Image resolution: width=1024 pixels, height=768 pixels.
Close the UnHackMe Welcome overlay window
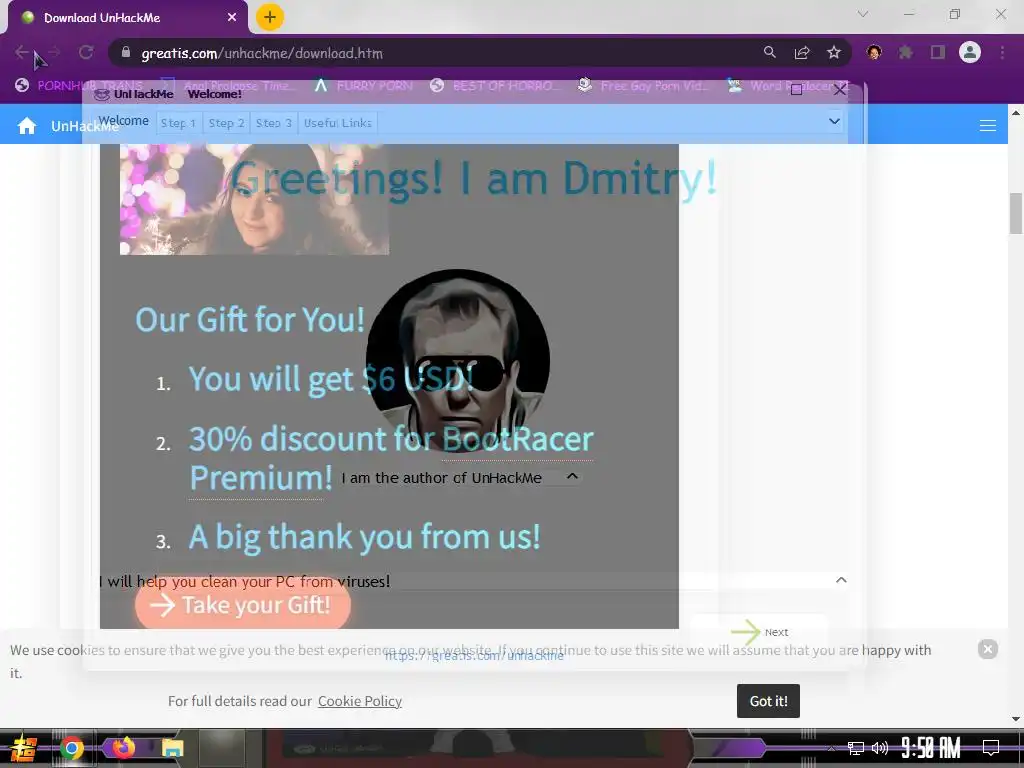[840, 90]
